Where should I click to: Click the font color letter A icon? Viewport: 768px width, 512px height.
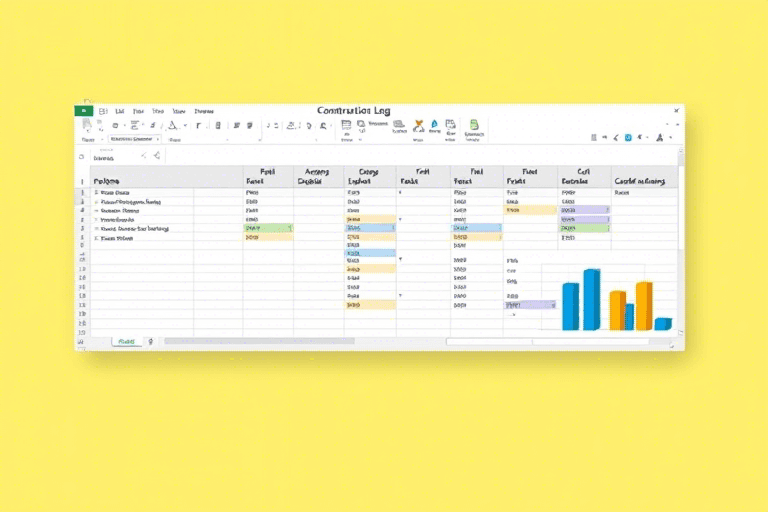(x=172, y=126)
